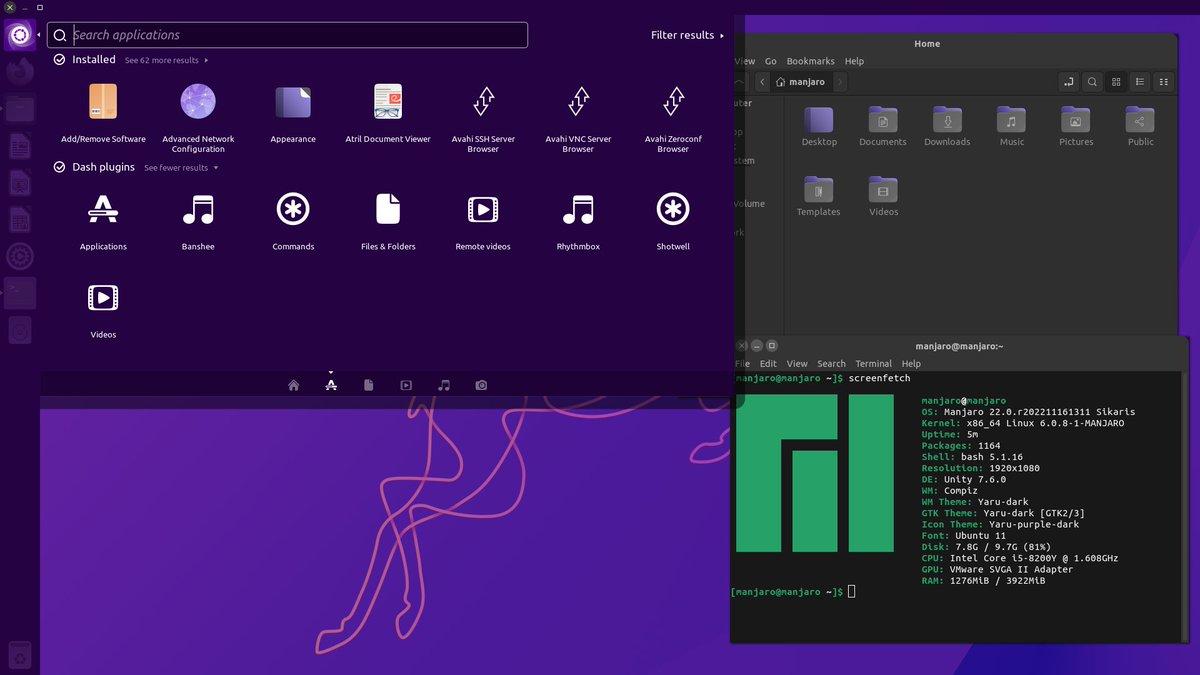Screen dimensions: 1200x675
Task: Switch to the Music lens icon
Action: pos(444,385)
